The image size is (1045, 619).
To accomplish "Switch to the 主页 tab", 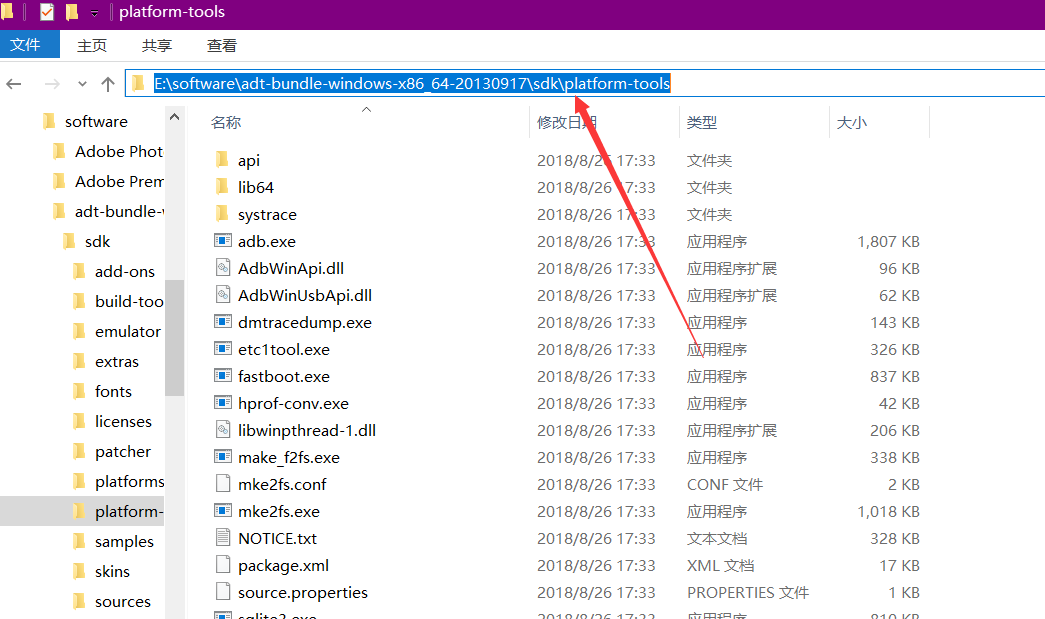I will pos(92,45).
